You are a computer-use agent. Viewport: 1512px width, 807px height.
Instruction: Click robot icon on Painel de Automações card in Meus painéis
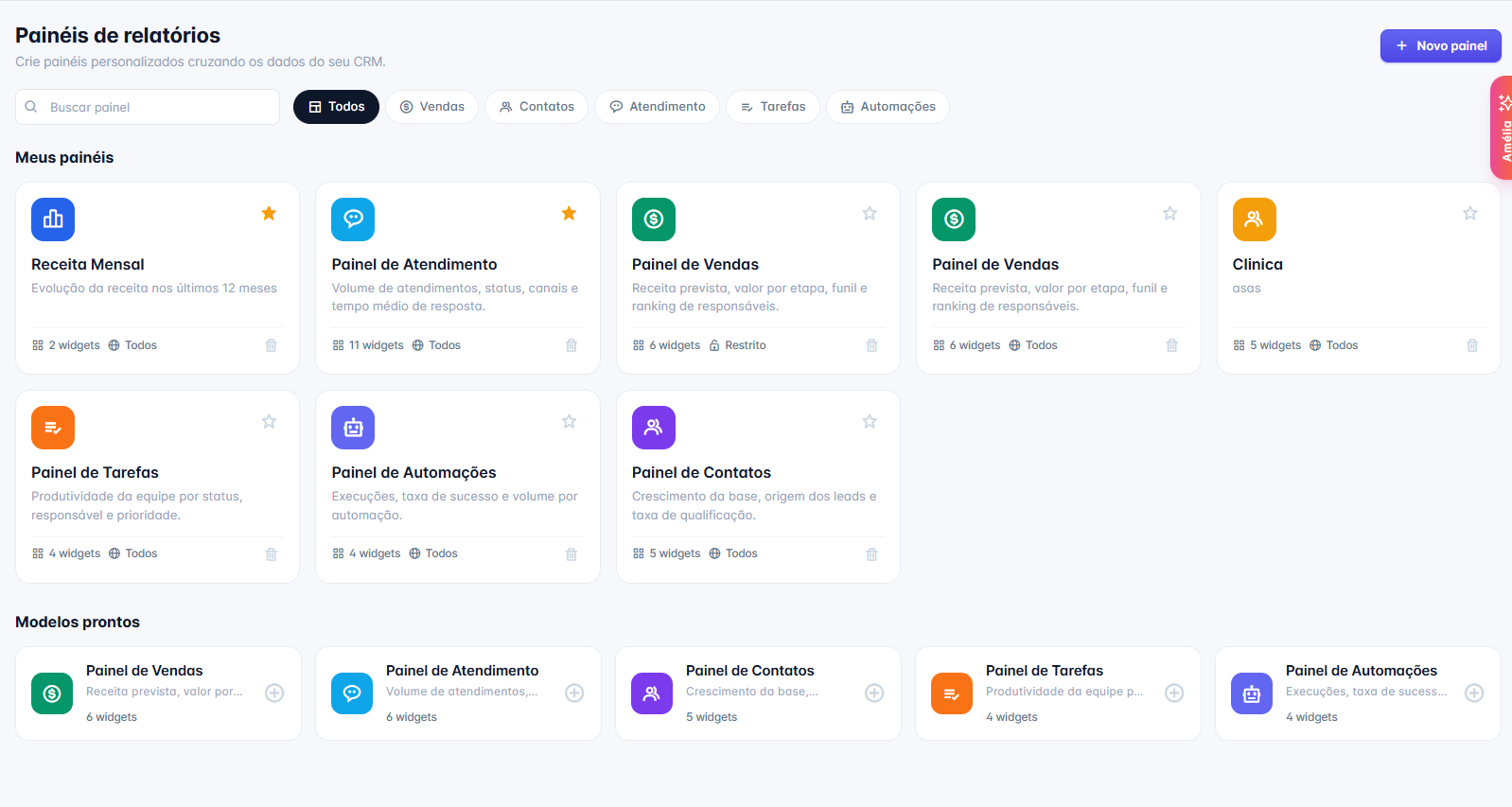tap(353, 428)
